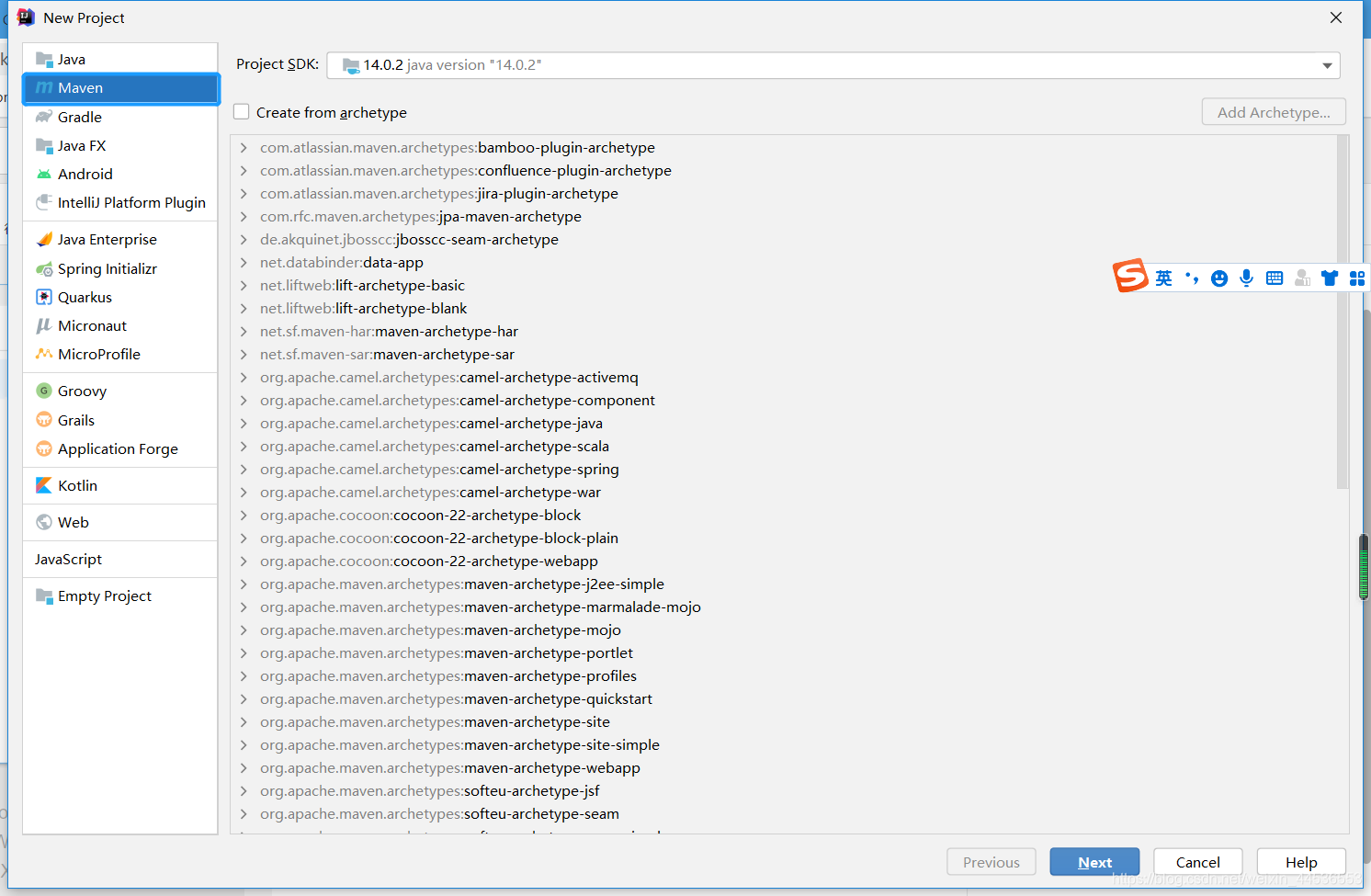Select the Kotlin icon
Screen dimensions: 1371x896
pos(44,485)
